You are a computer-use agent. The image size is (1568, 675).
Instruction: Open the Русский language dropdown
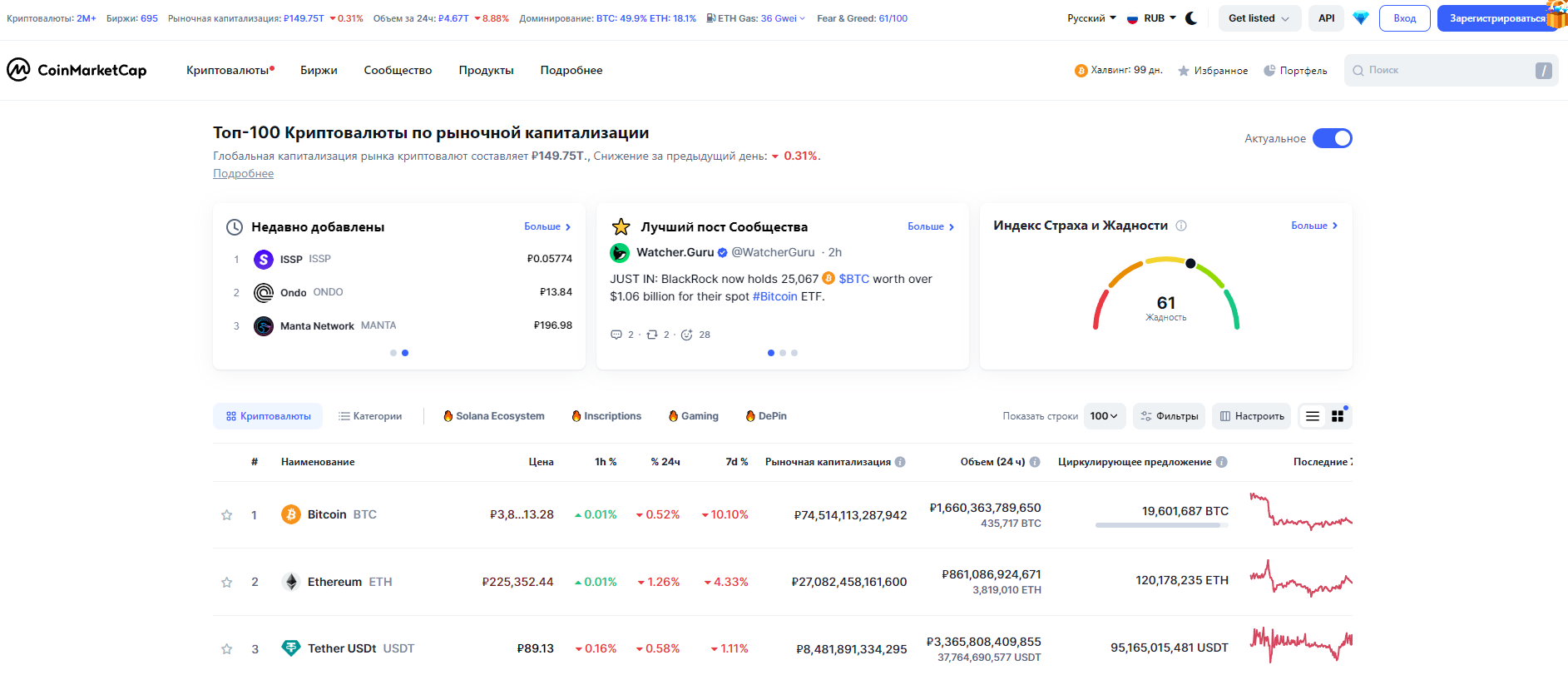[1091, 18]
